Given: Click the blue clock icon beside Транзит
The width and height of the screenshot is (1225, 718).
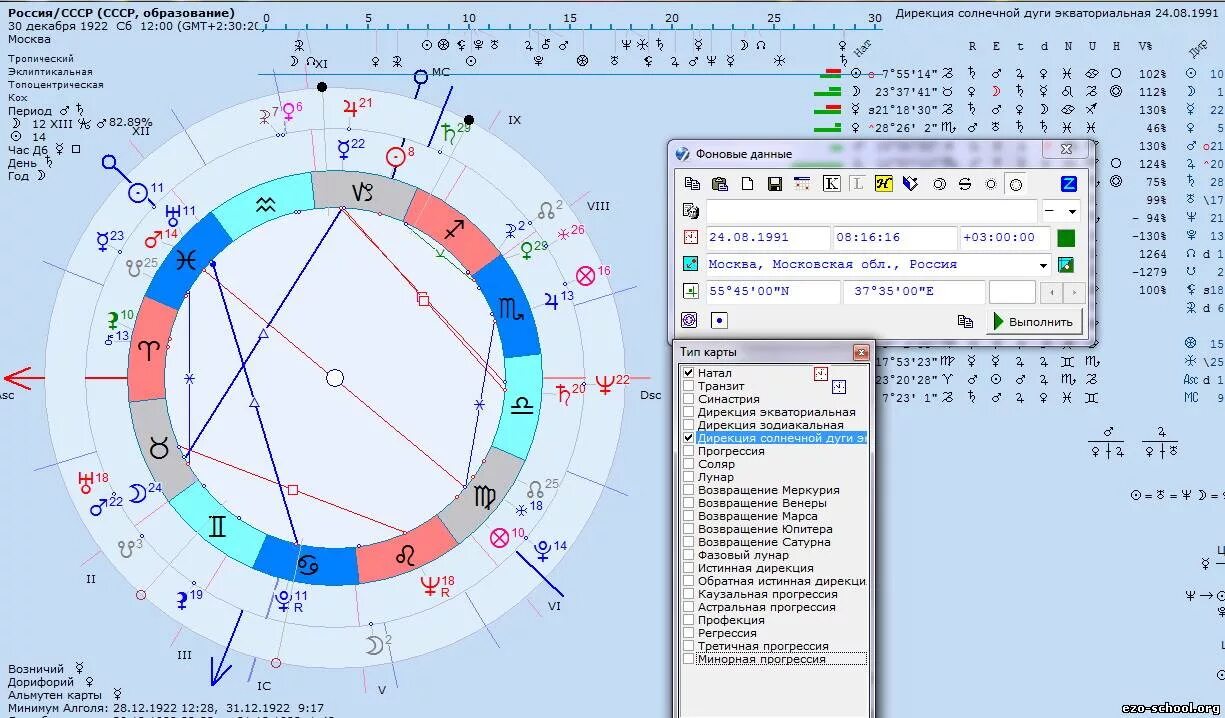Looking at the screenshot, I should click(839, 387).
